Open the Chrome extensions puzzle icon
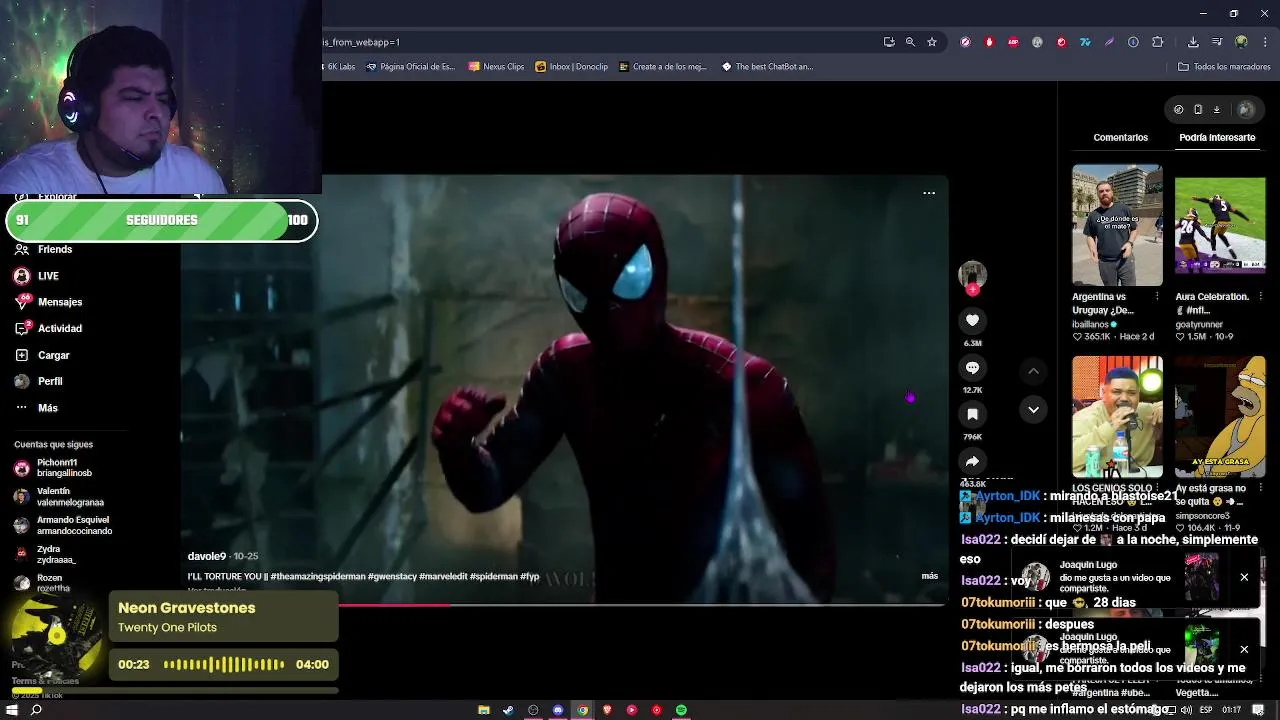This screenshot has height=720, width=1280. click(1158, 42)
